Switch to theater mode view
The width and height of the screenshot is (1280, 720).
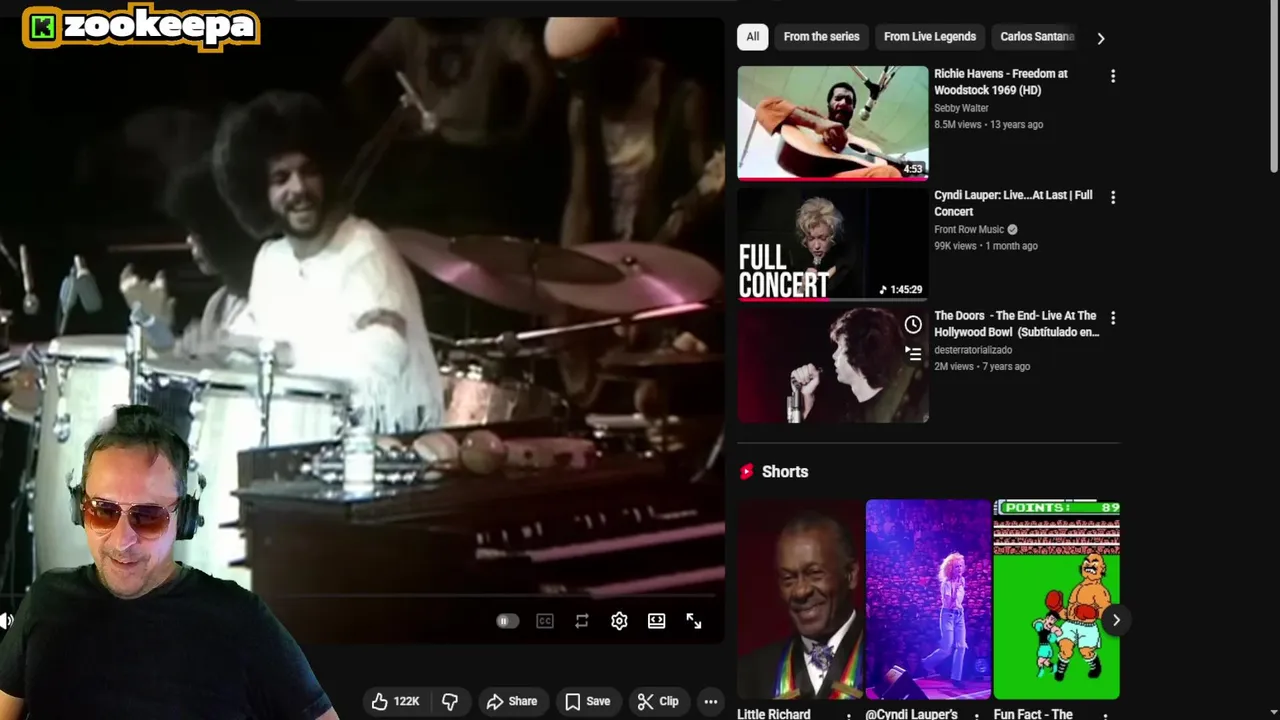[656, 621]
